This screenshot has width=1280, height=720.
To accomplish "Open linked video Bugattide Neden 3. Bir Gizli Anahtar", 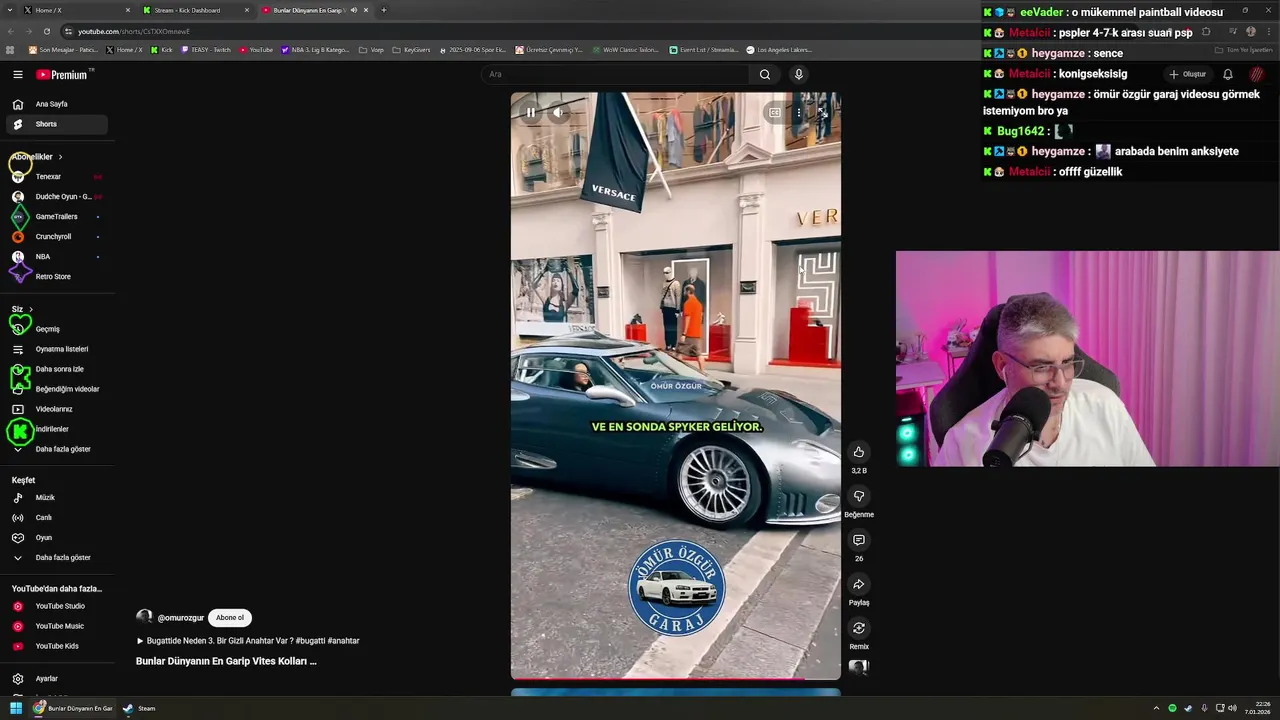I will tap(248, 641).
